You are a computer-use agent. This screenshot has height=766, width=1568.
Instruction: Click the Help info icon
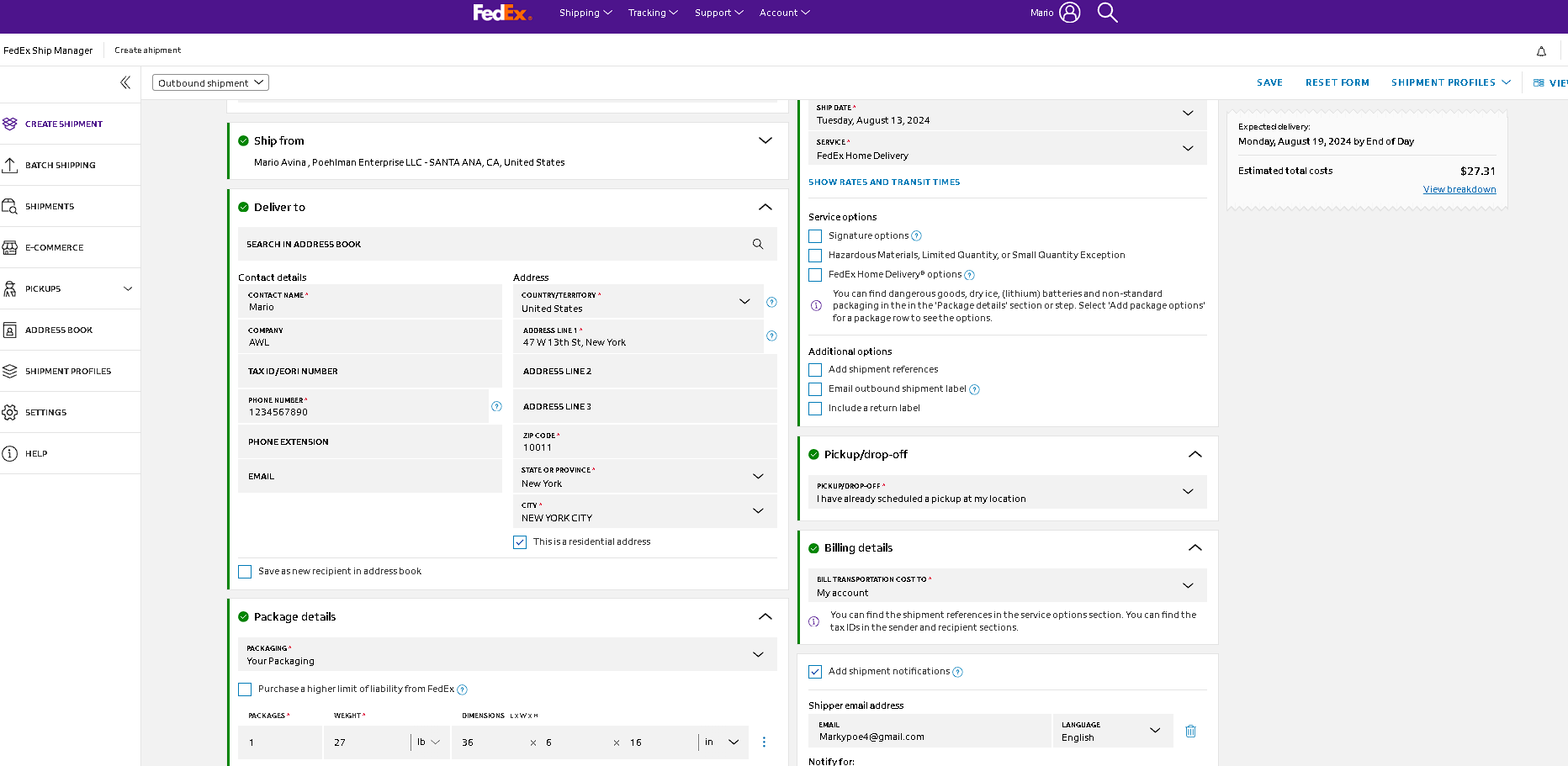coord(10,453)
